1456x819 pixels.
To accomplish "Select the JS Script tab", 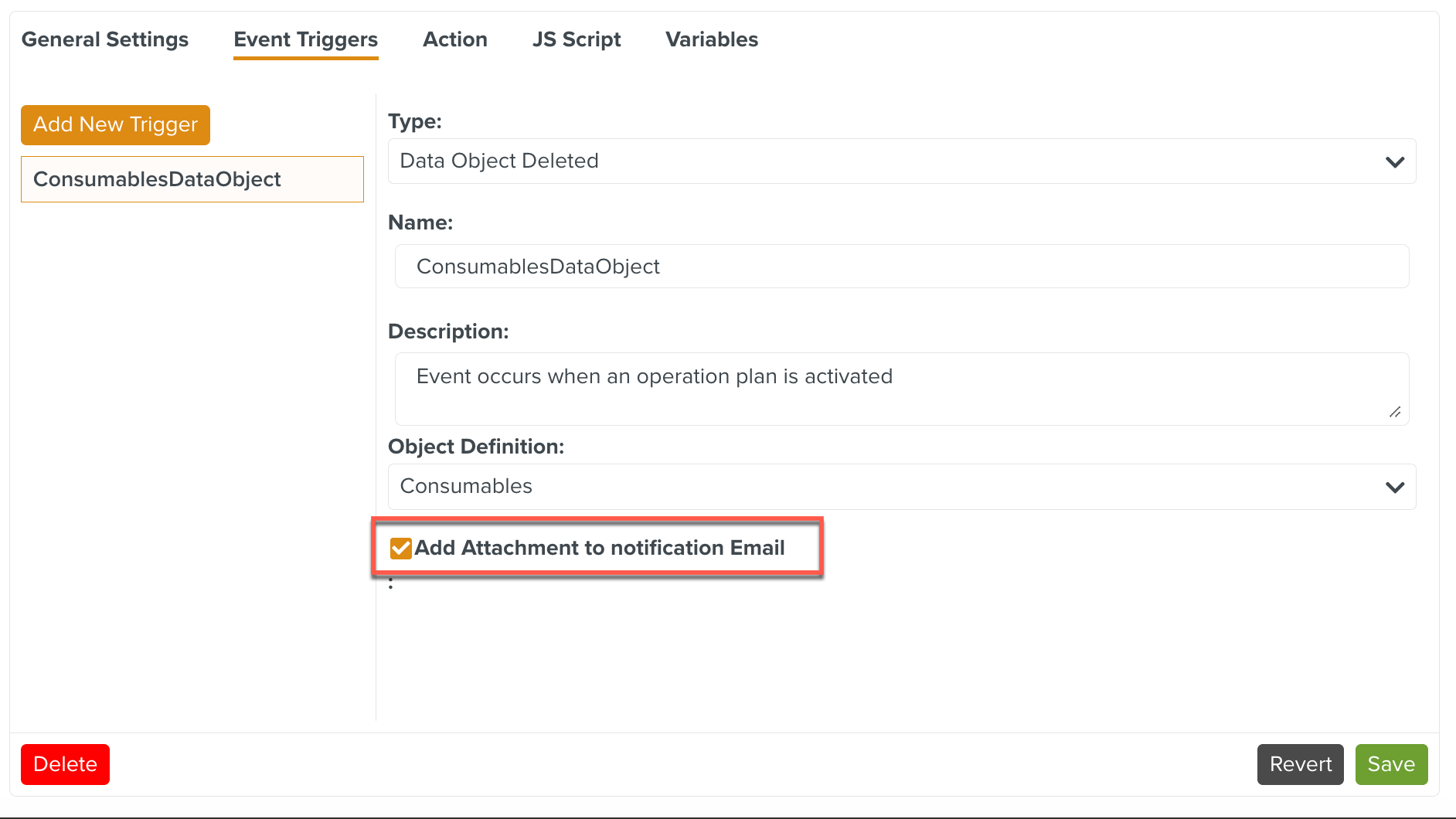I will (x=576, y=39).
